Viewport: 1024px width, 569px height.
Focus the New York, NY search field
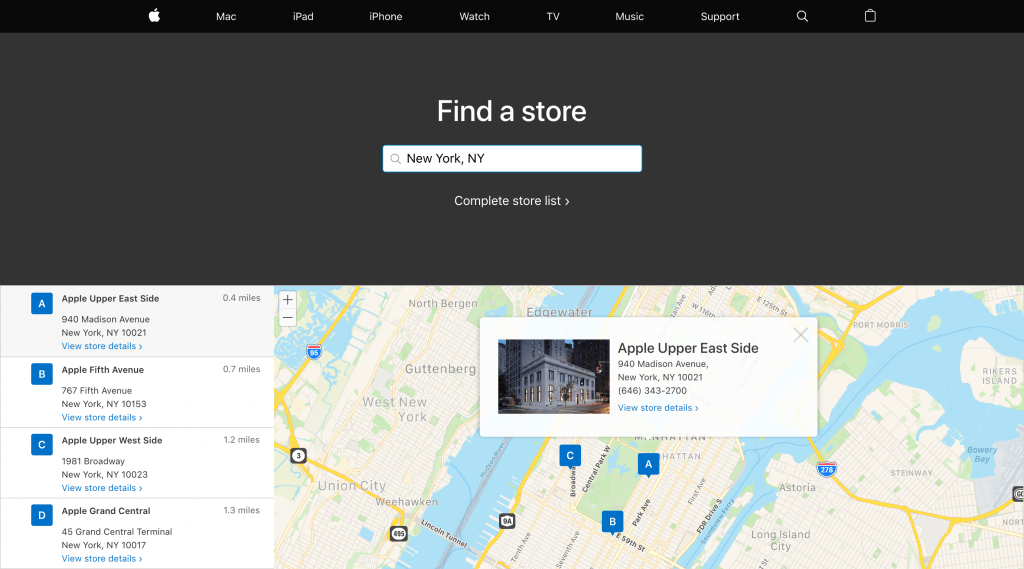point(512,159)
